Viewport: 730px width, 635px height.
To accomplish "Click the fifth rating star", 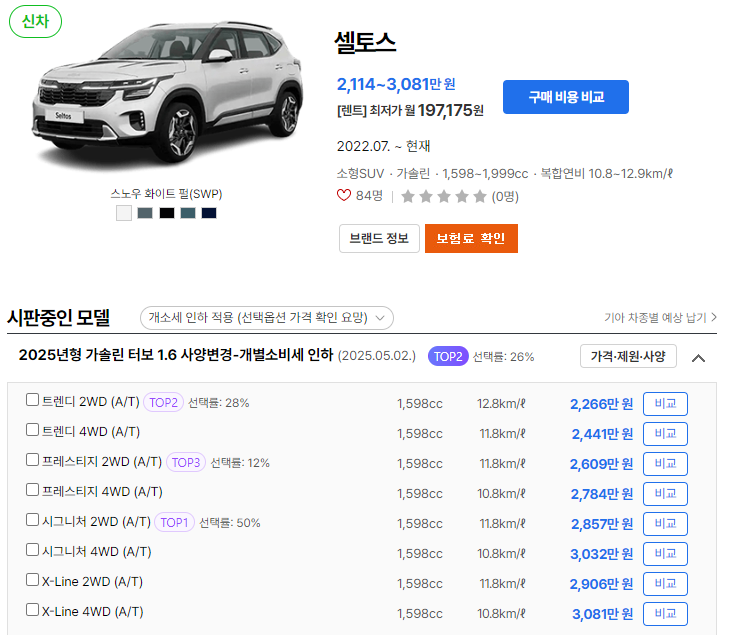I will (480, 196).
